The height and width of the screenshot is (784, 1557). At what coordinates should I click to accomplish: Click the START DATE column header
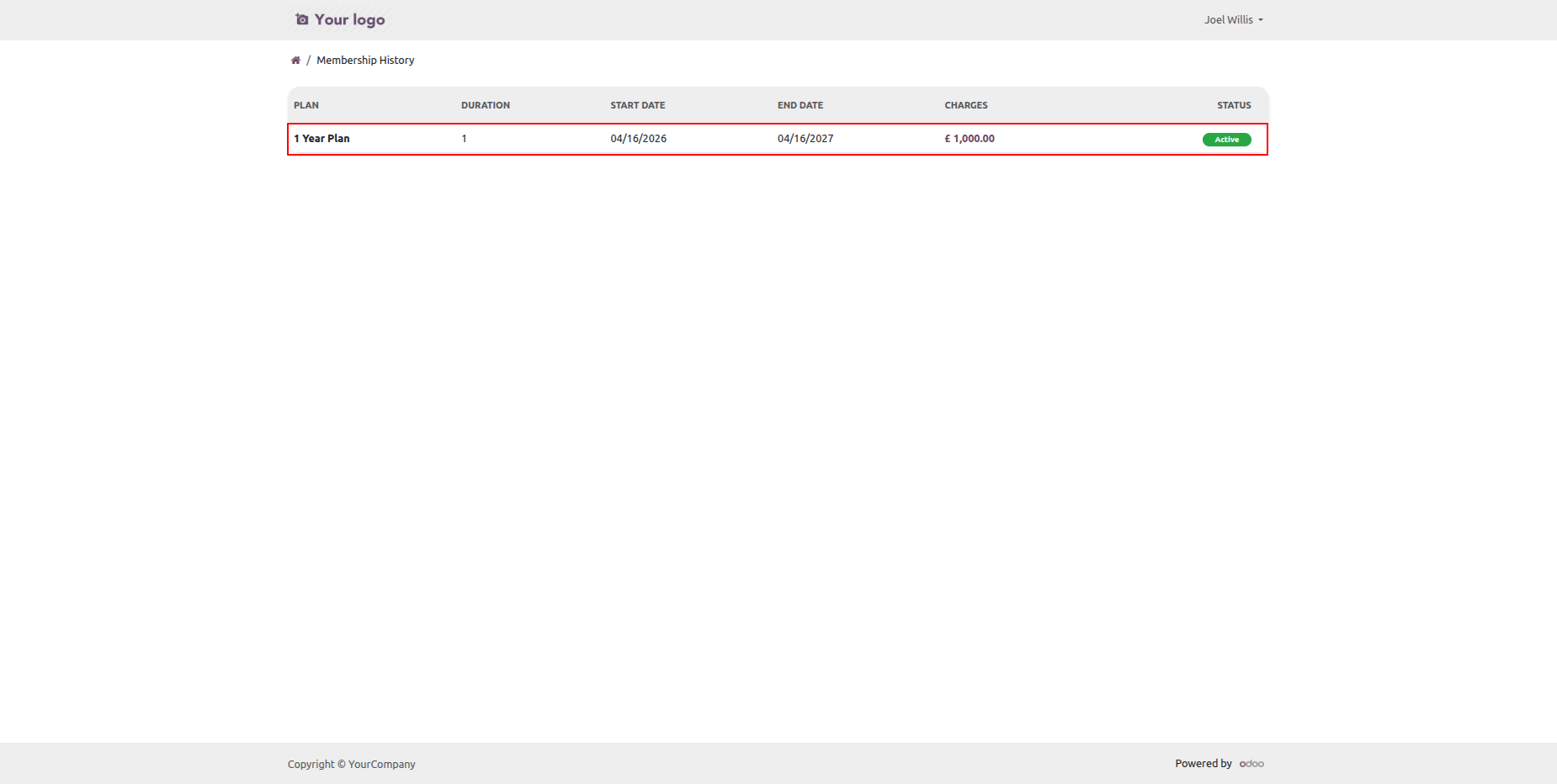click(x=638, y=105)
